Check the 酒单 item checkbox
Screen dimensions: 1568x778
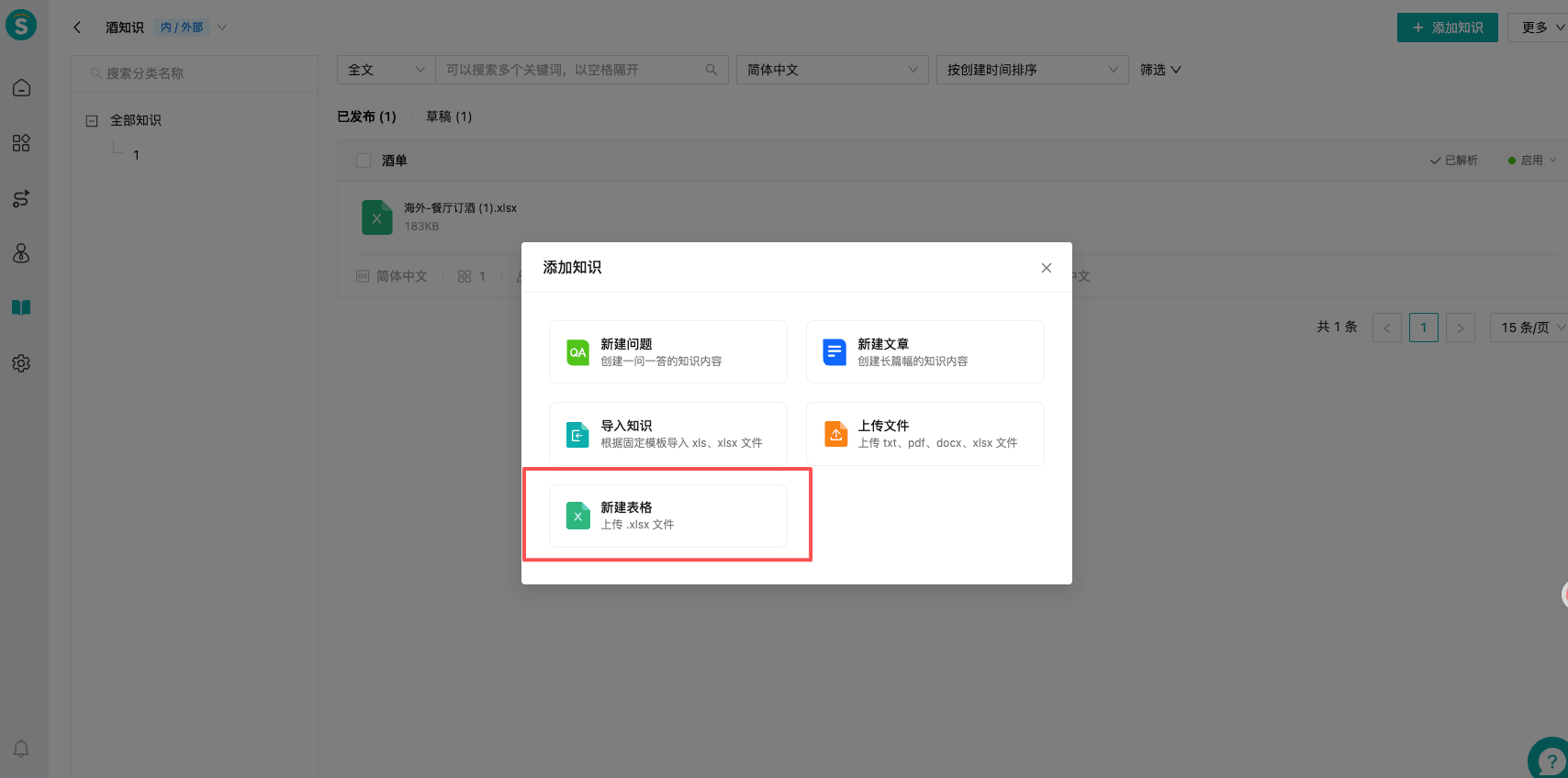pyautogui.click(x=364, y=161)
